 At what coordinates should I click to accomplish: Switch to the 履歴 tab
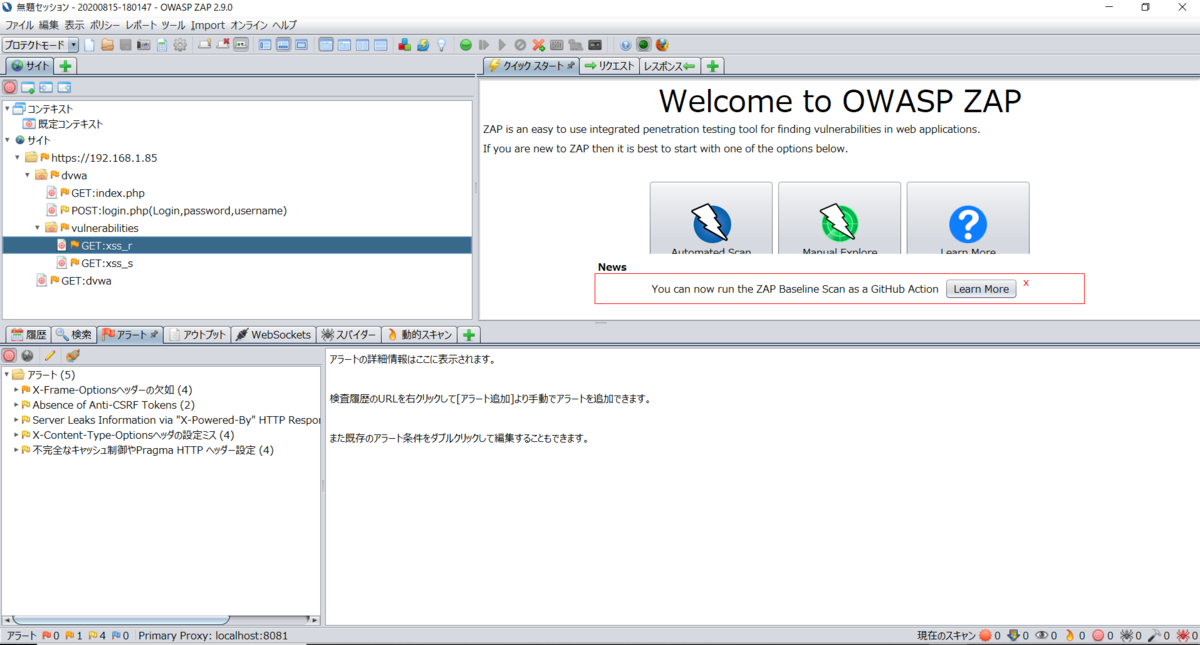click(28, 334)
